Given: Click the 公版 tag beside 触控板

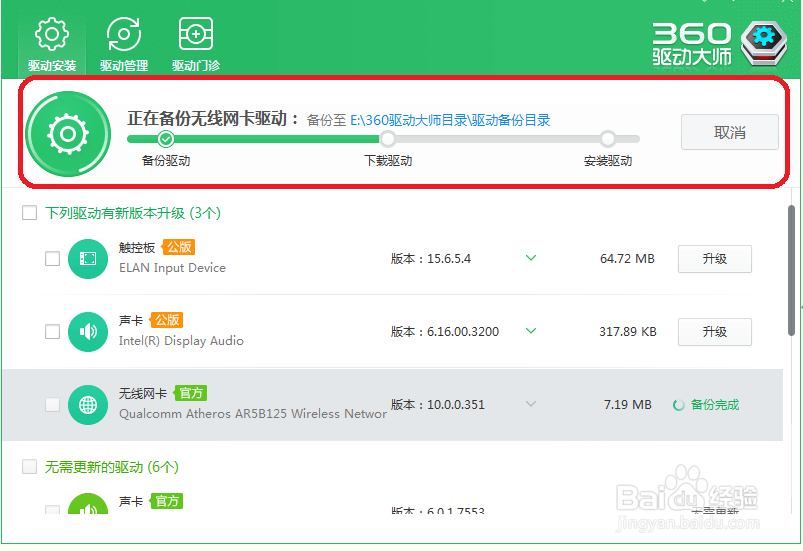Looking at the screenshot, I should (x=179, y=247).
